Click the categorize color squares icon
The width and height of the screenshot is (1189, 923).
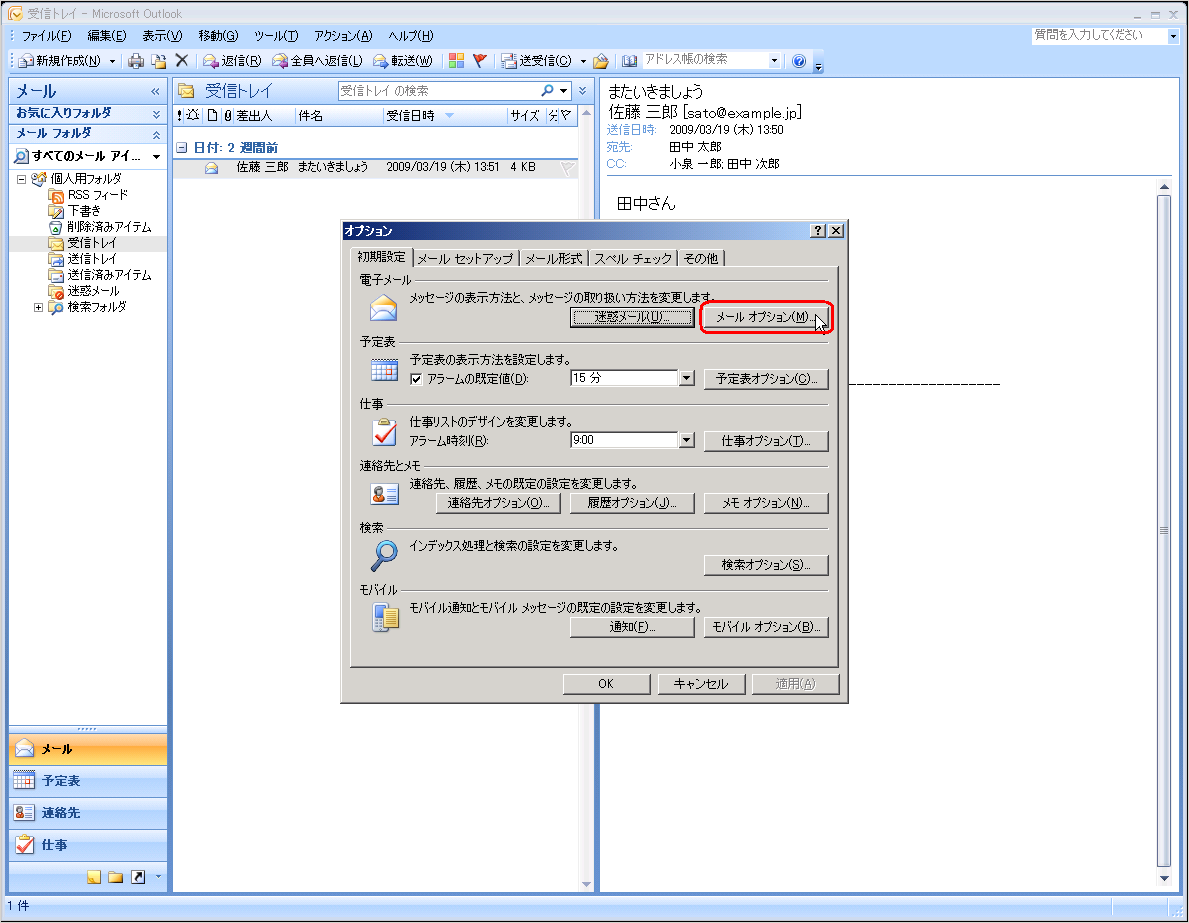click(x=456, y=61)
